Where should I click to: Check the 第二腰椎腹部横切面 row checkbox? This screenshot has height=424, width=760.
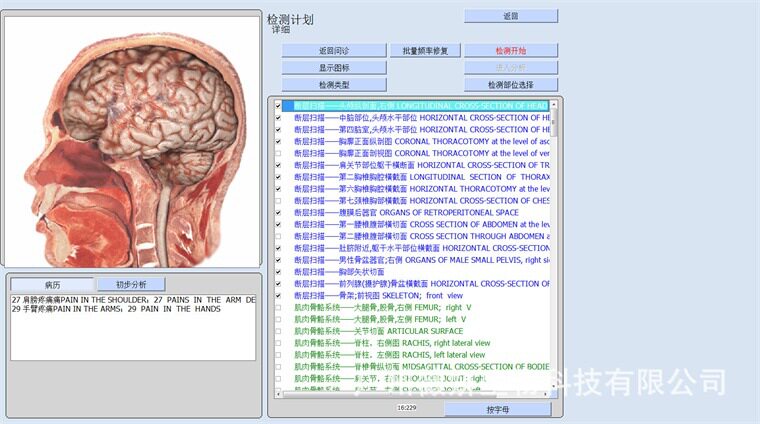[x=278, y=236]
